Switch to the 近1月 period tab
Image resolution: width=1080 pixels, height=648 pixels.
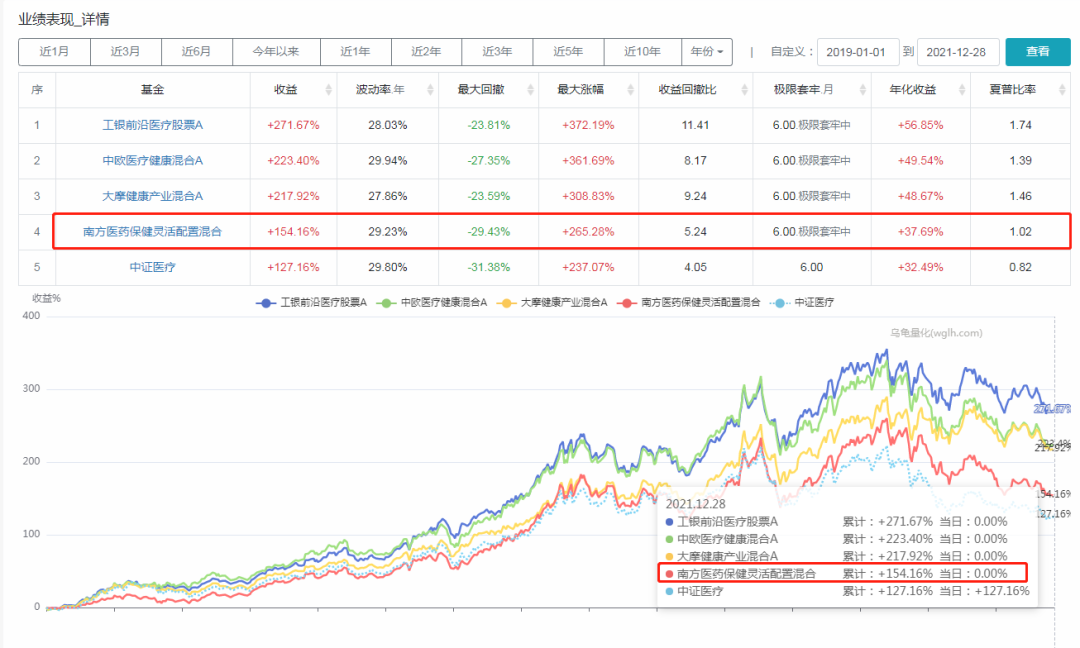[54, 52]
